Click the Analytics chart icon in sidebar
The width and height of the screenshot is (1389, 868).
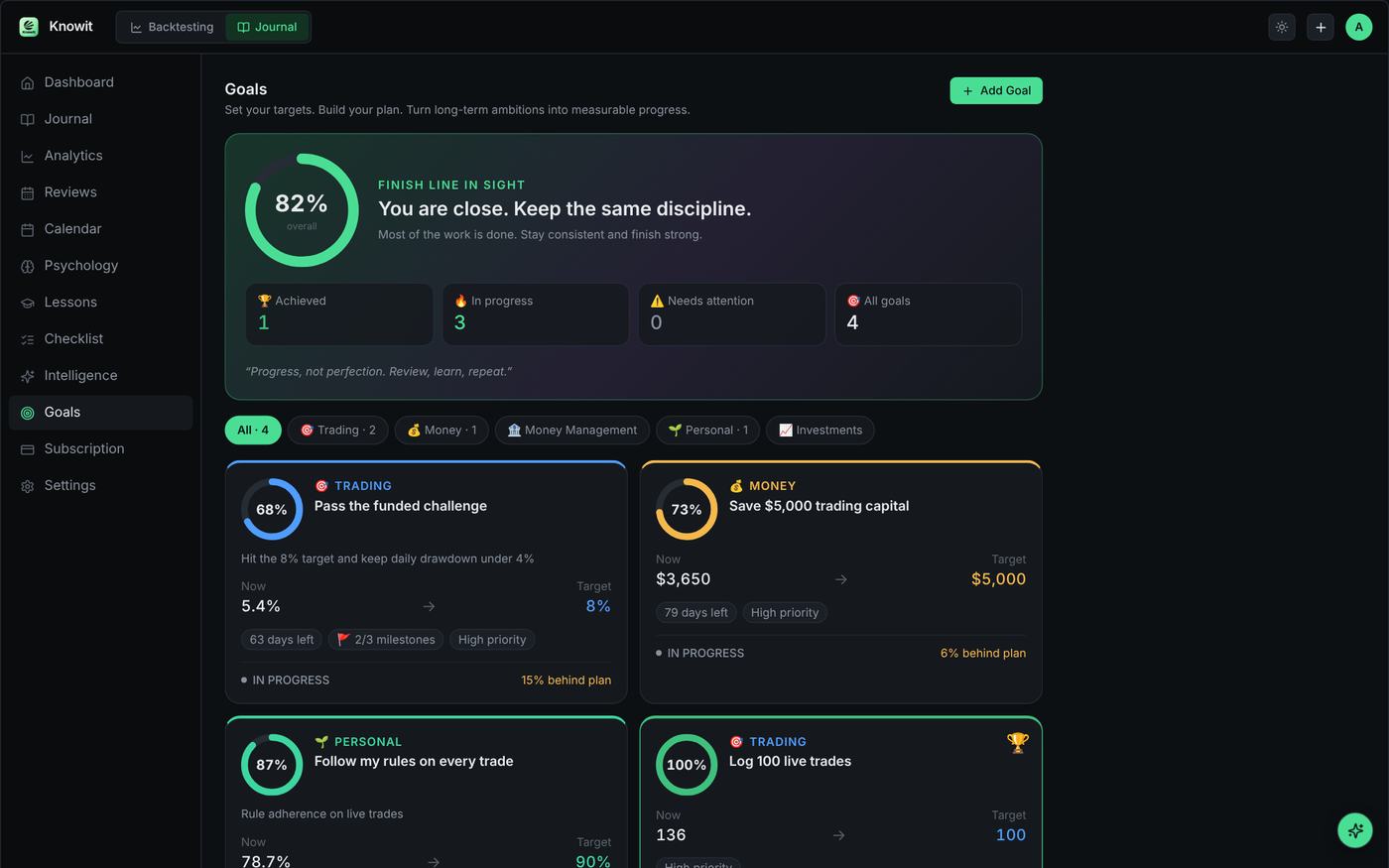[x=28, y=157]
